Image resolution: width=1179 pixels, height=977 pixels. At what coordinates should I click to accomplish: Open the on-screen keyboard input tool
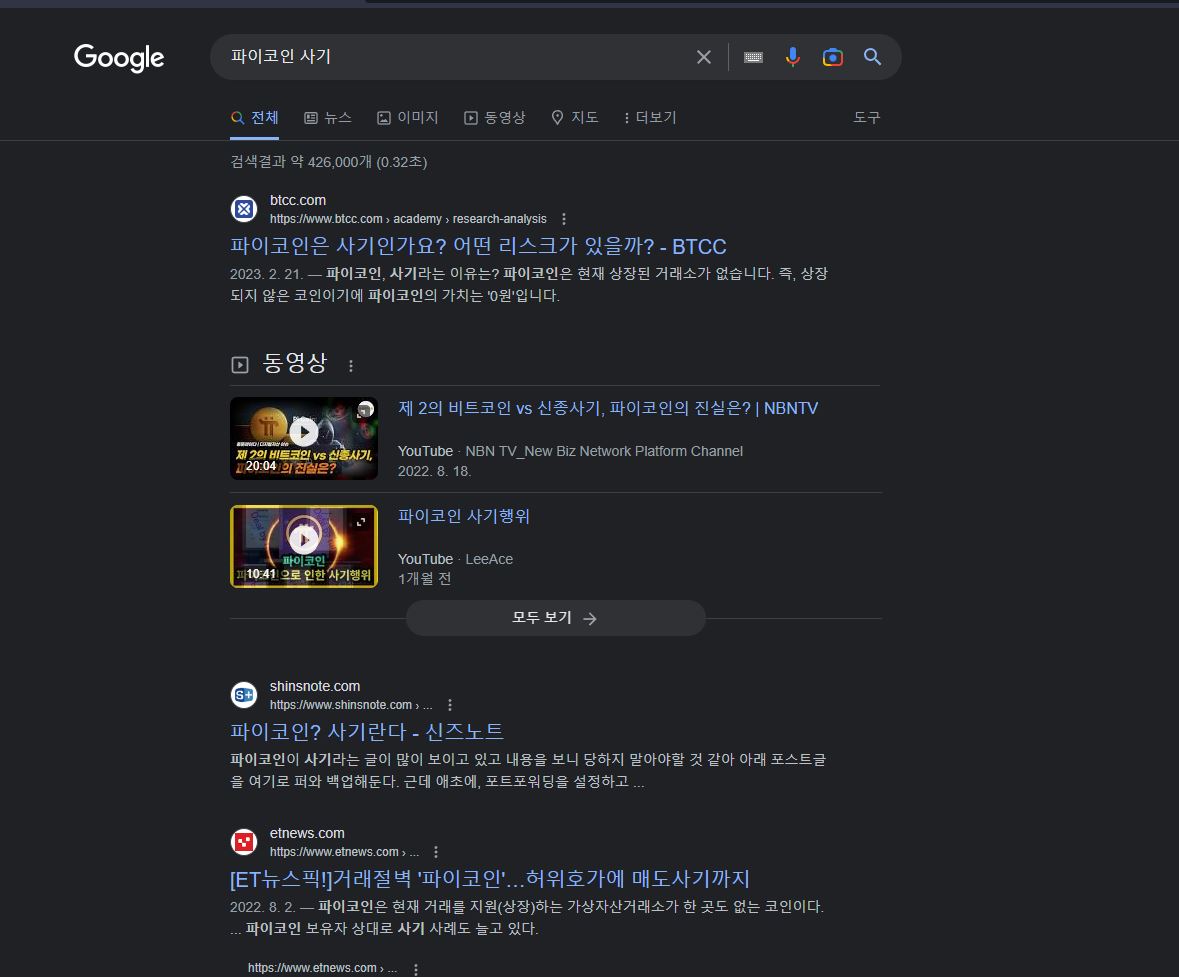pyautogui.click(x=753, y=57)
